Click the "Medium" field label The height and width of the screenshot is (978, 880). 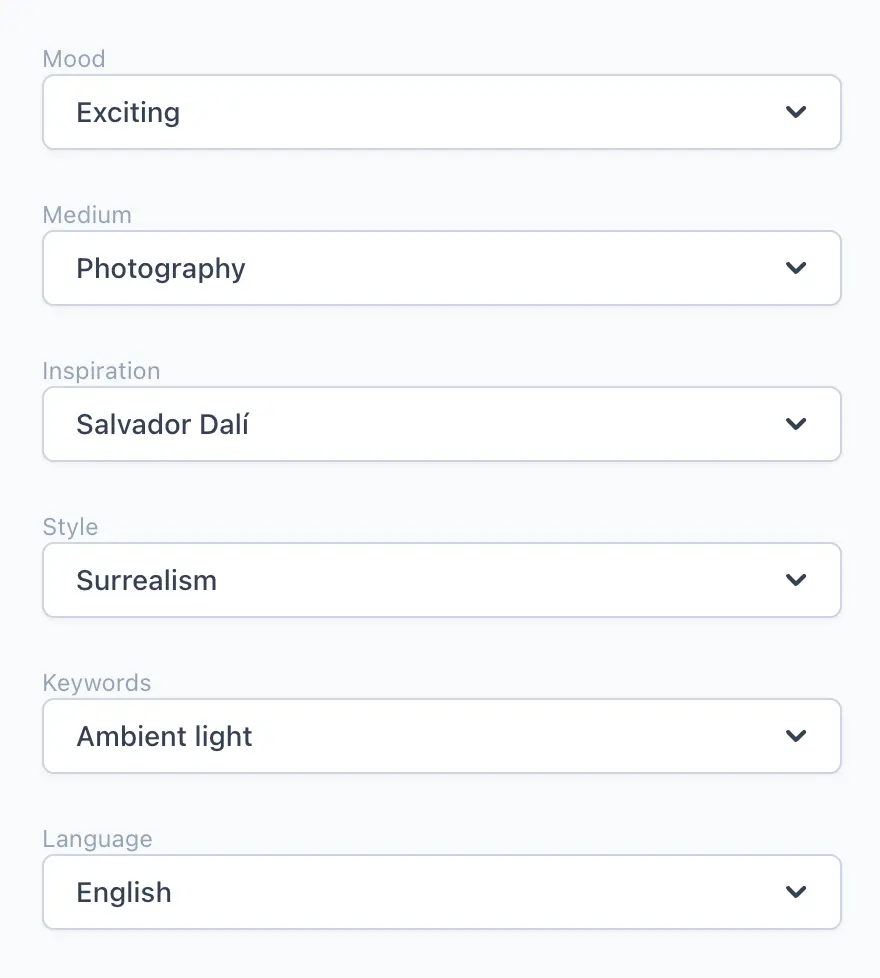(x=87, y=215)
